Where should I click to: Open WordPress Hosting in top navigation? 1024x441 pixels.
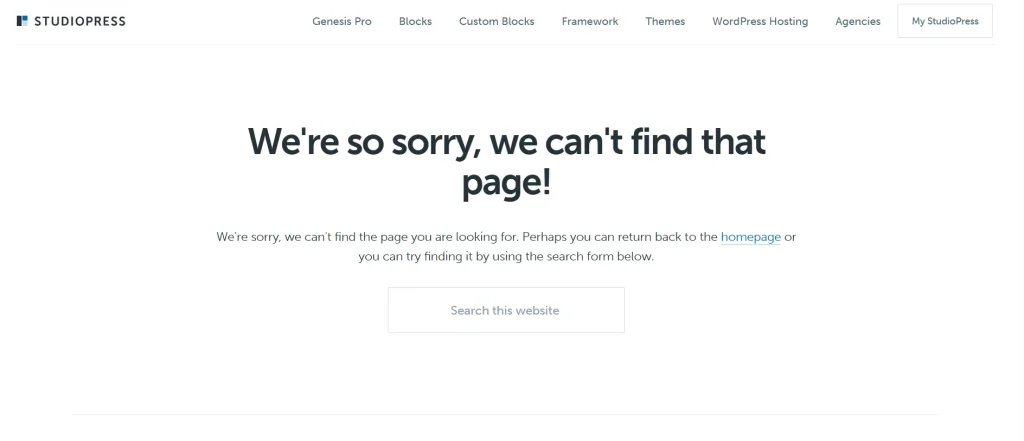tap(760, 21)
